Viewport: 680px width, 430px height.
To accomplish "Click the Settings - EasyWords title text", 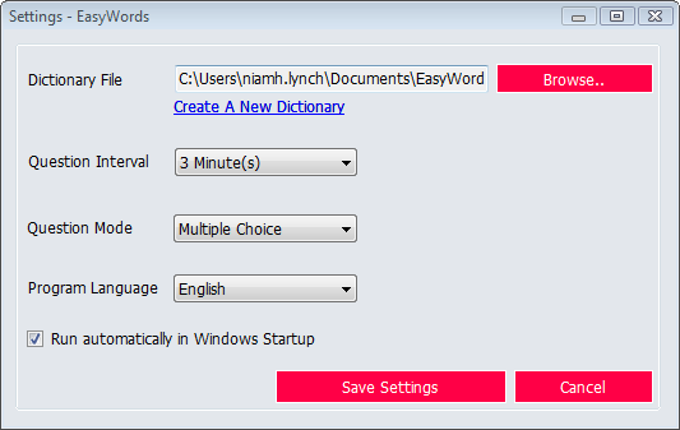I will [79, 17].
